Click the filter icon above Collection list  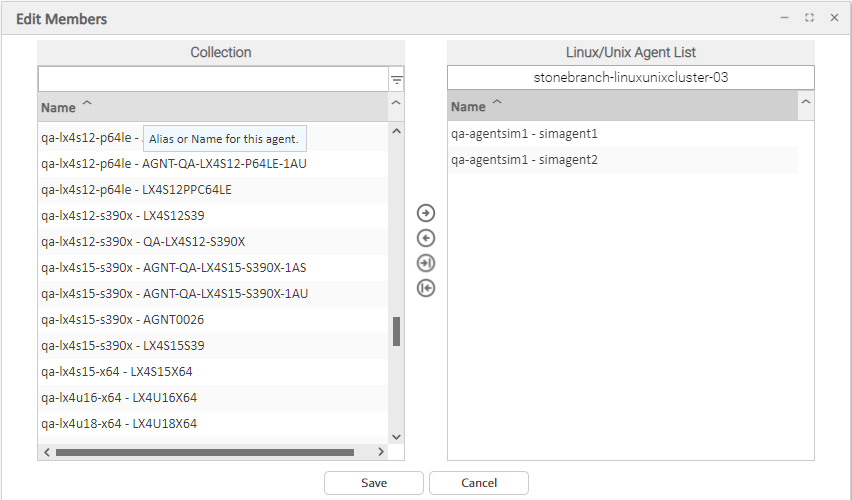pyautogui.click(x=396, y=80)
